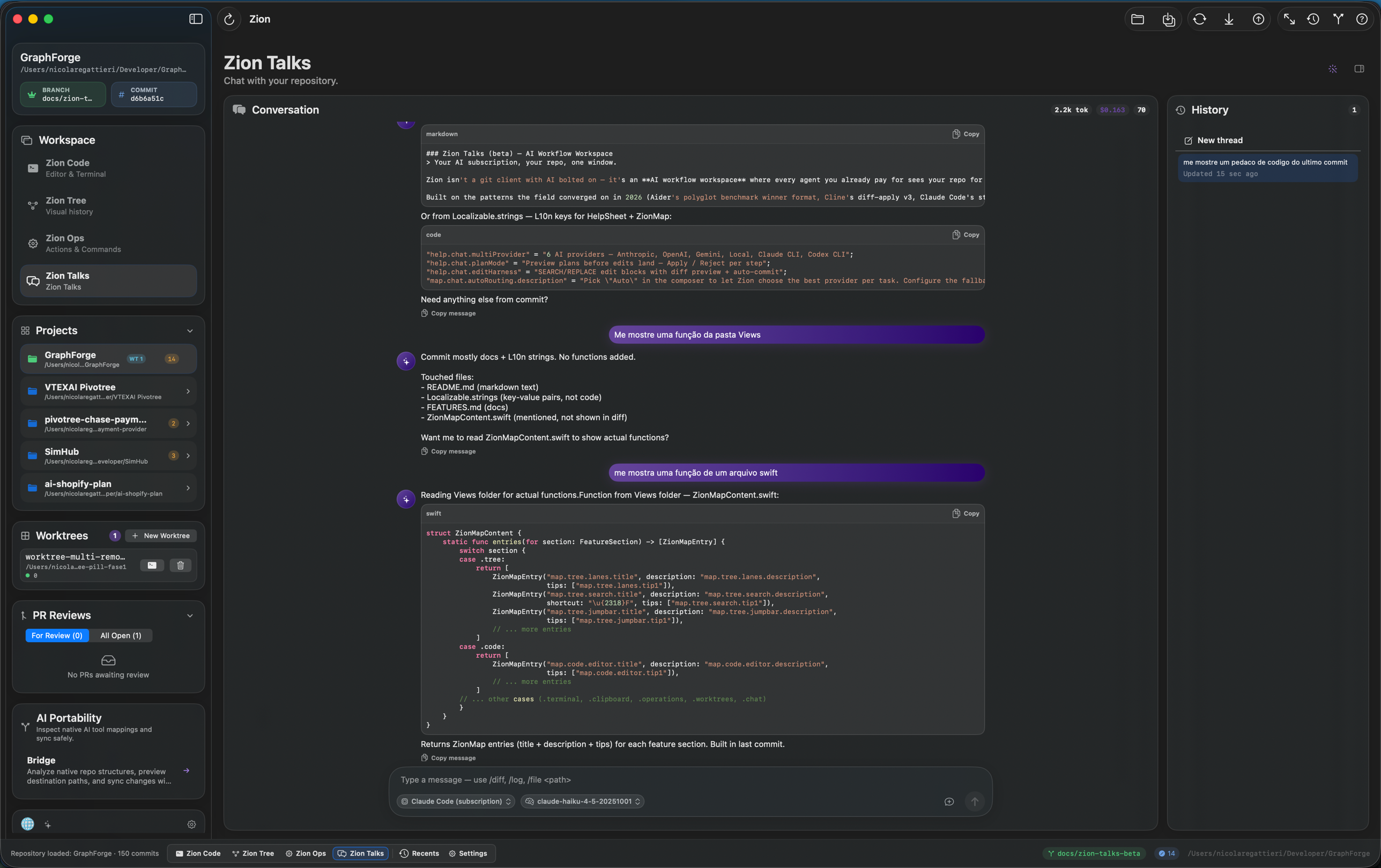Viewport: 1381px width, 868px height.
Task: Click the stash download-tray icon in toolbar
Action: (1168, 19)
